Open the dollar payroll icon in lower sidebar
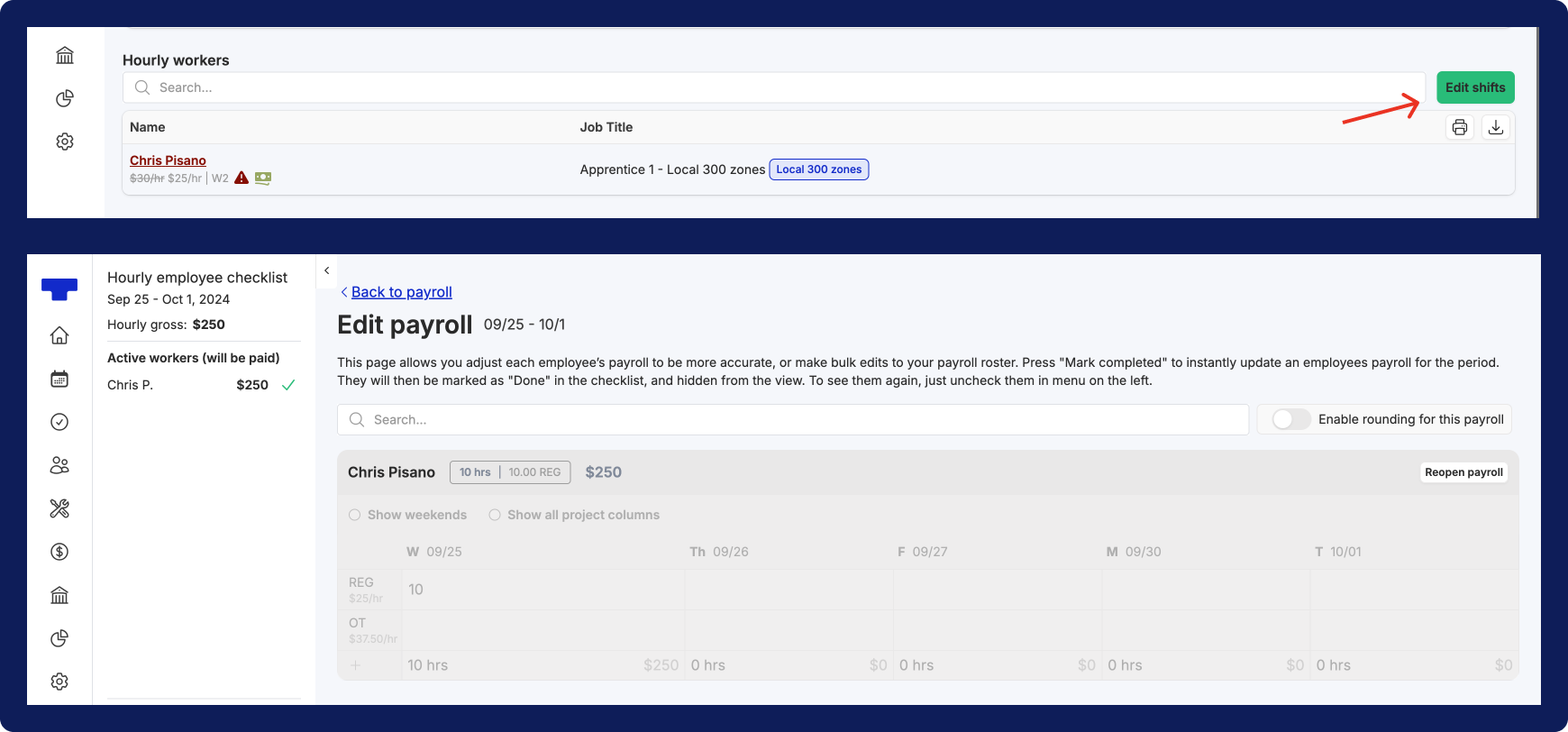Viewport: 1568px width, 732px height. coord(59,552)
